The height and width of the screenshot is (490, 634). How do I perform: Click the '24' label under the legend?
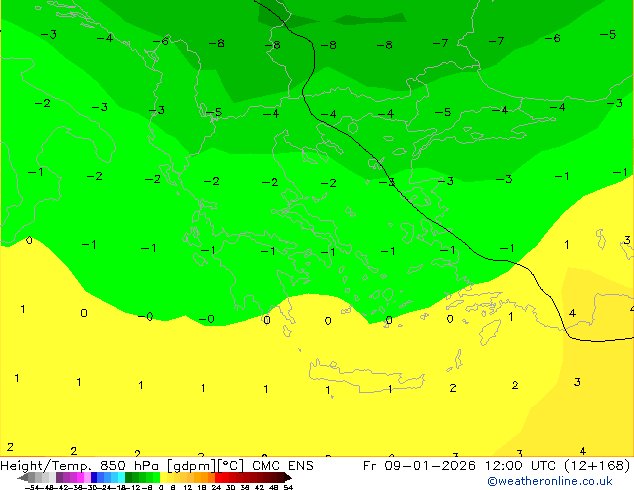[216, 487]
